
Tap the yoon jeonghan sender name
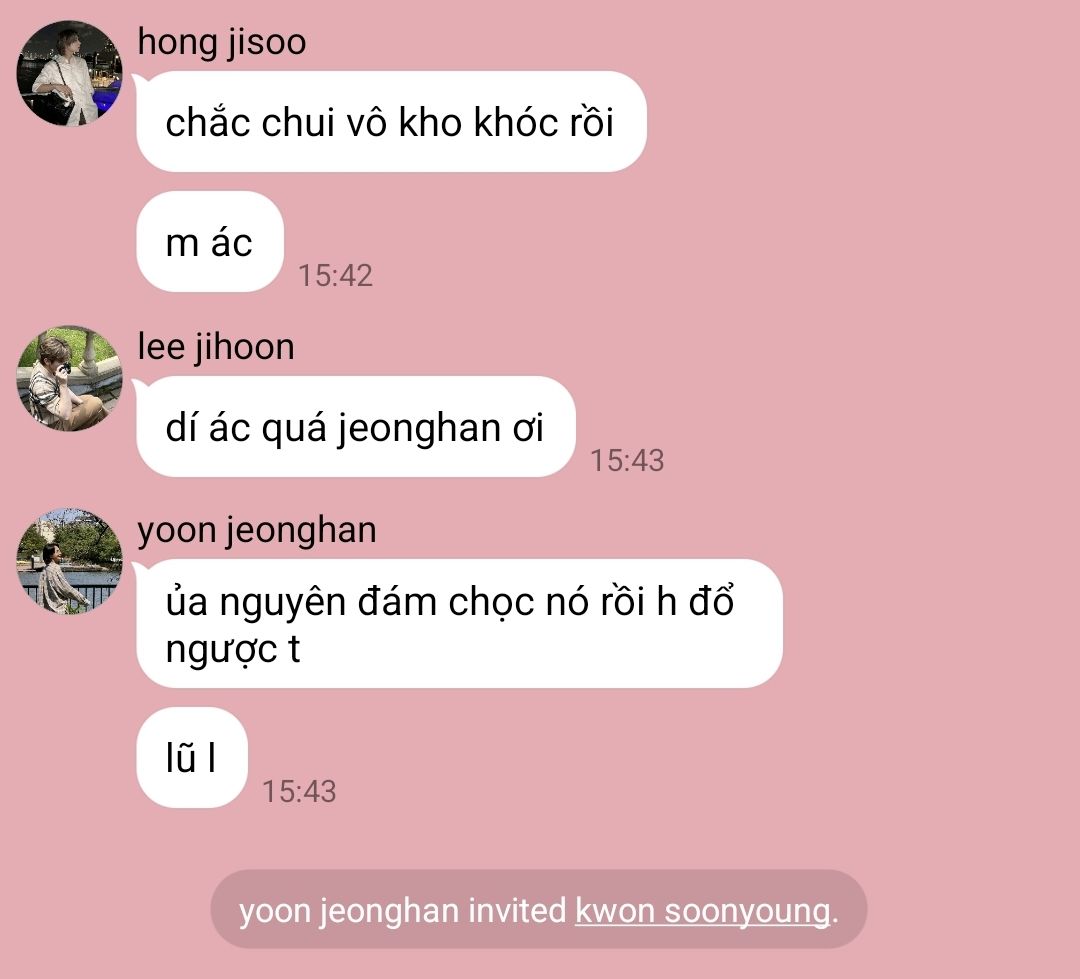tap(257, 530)
